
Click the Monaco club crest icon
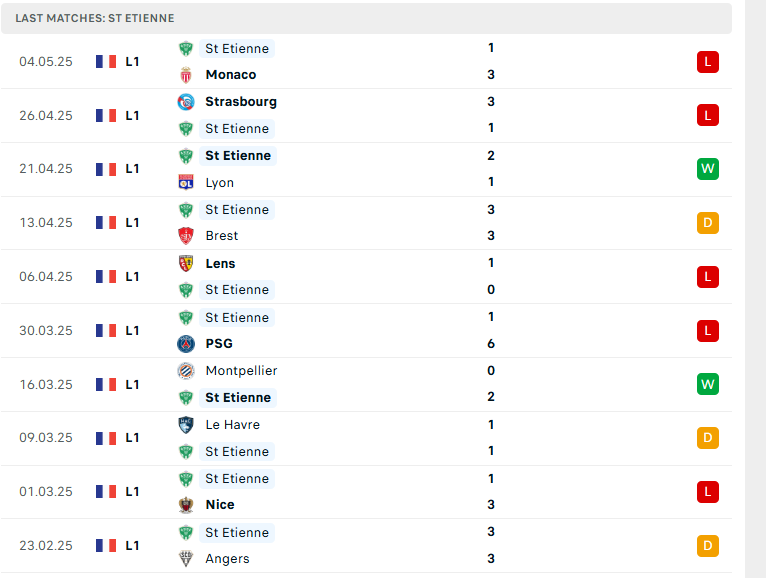(x=186, y=75)
